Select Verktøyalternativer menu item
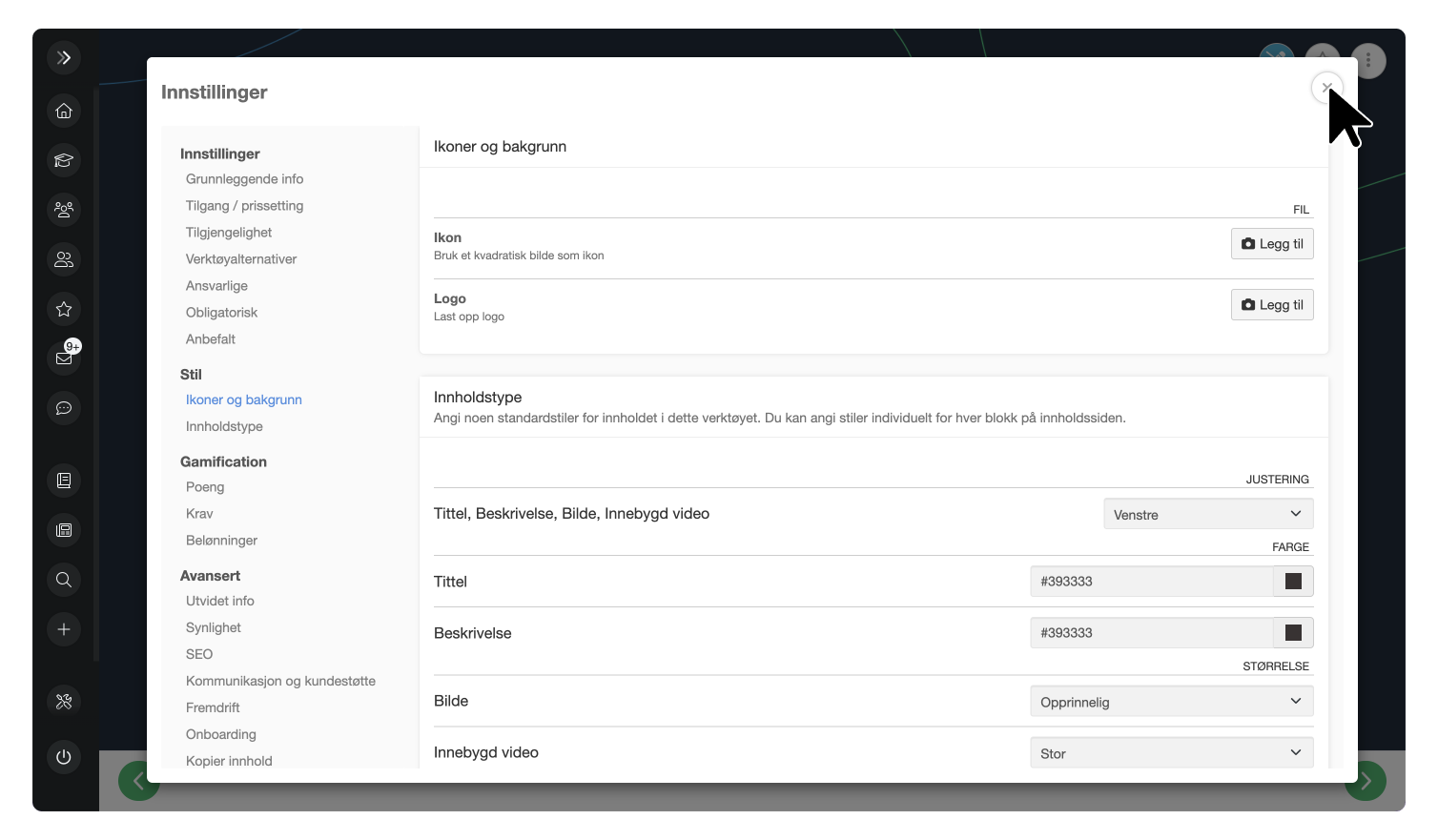The width and height of the screenshot is (1438, 840). tap(241, 259)
